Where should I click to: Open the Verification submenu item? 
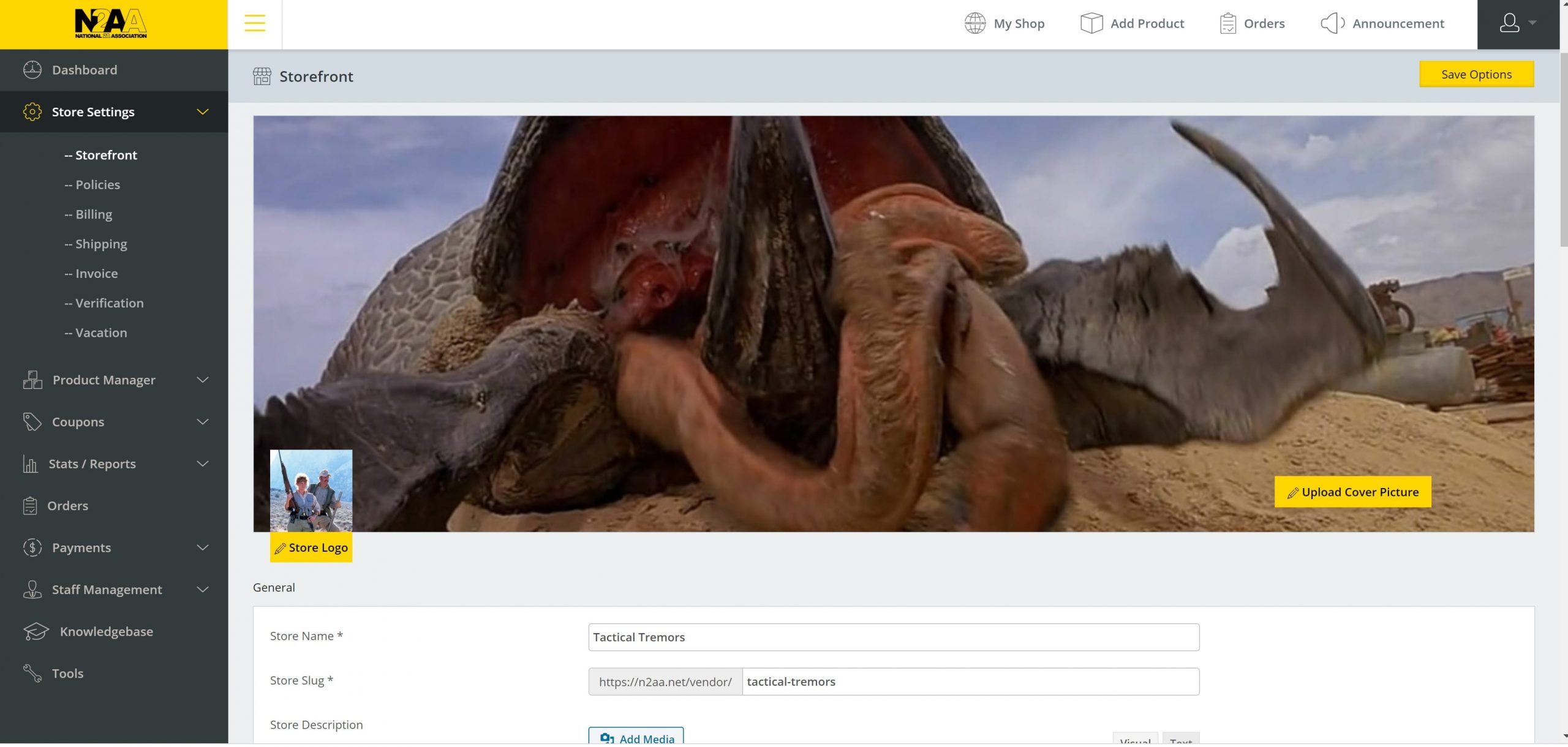click(104, 303)
